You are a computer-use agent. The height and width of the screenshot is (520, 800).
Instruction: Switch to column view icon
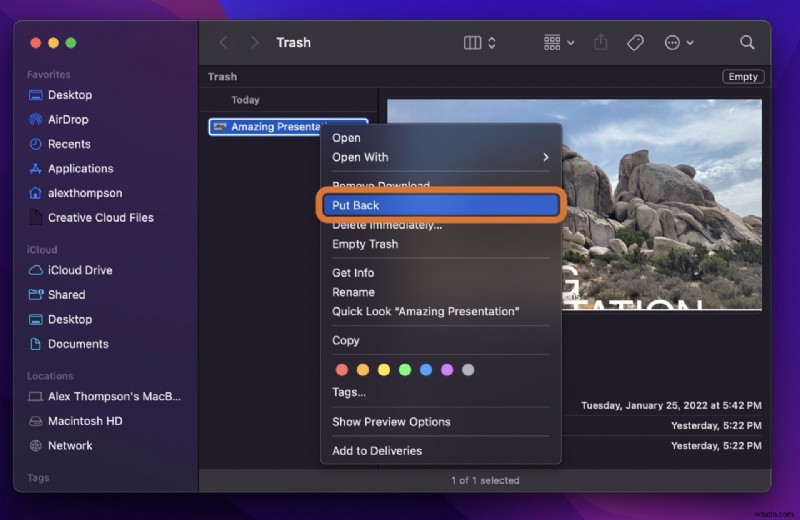tap(472, 42)
